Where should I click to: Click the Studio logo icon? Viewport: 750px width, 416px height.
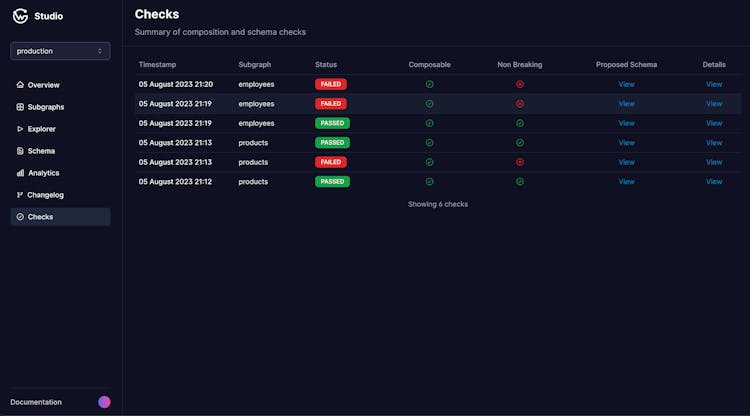20,16
